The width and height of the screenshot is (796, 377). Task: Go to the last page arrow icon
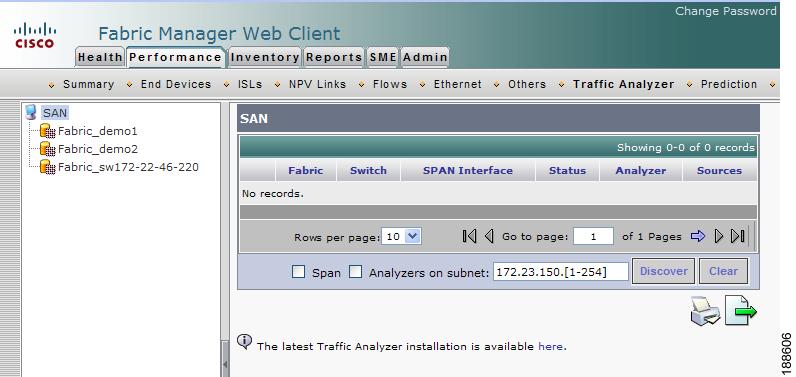(738, 236)
